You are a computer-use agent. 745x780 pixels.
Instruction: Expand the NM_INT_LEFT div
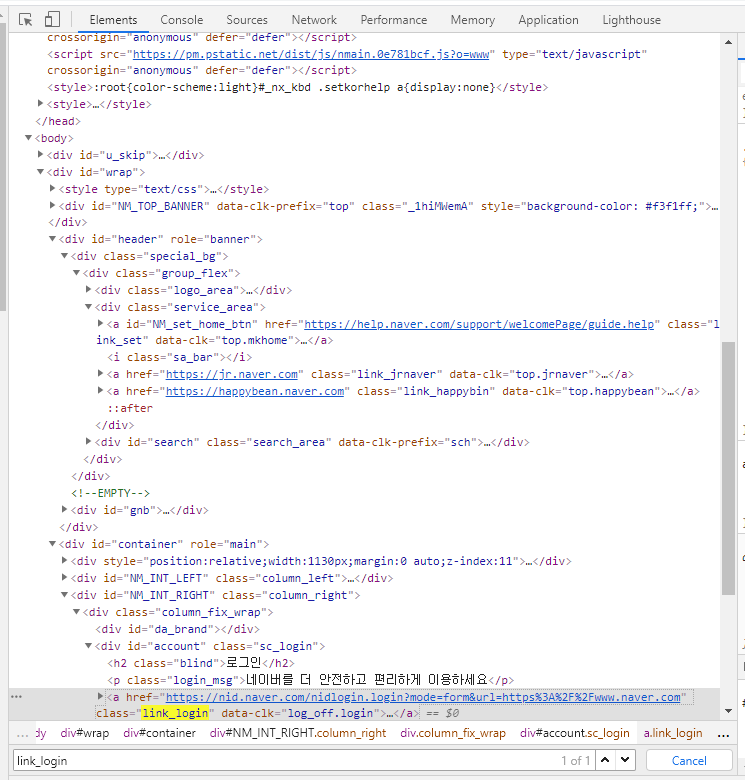click(64, 578)
